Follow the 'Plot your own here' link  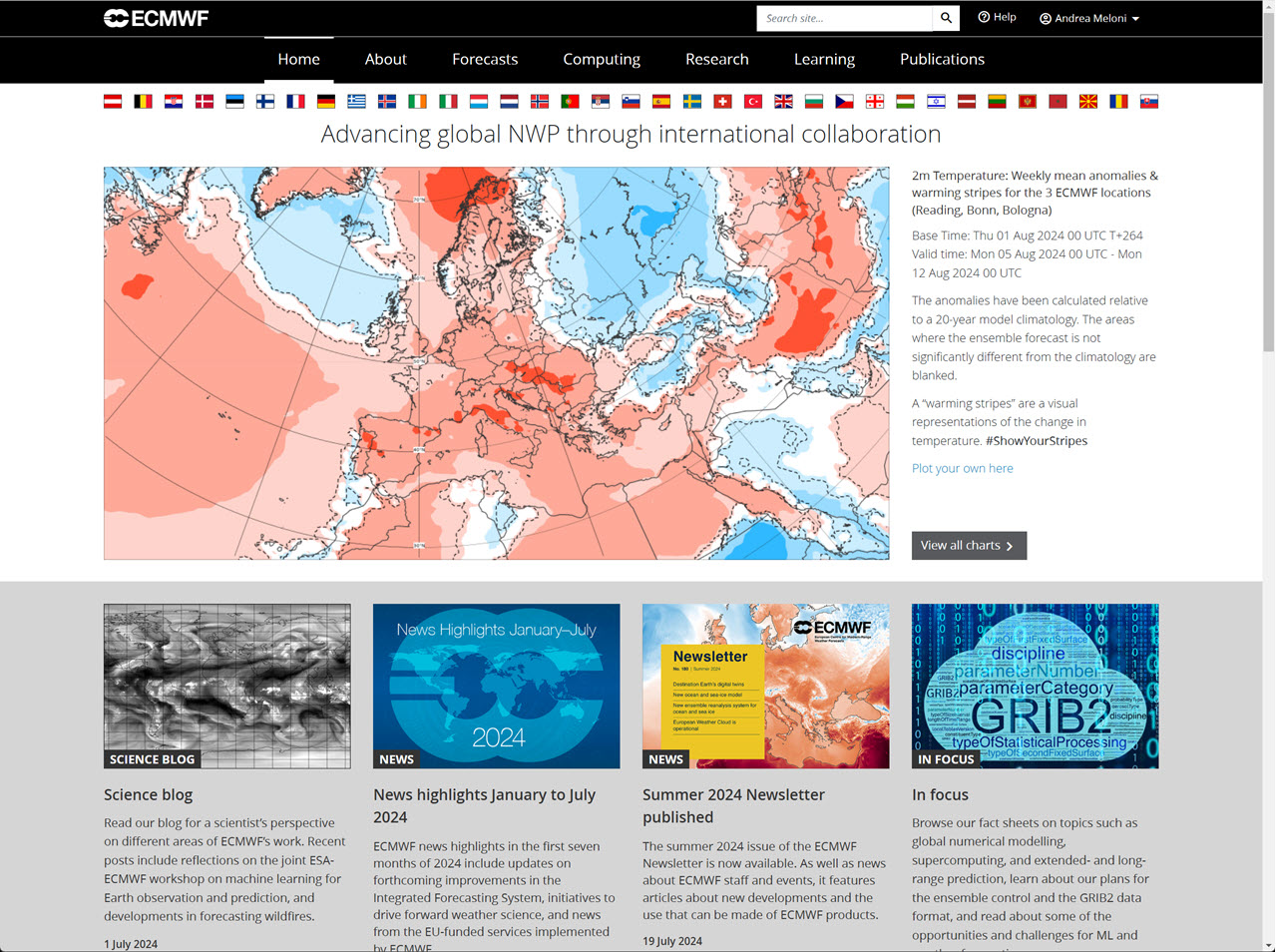pyautogui.click(x=962, y=468)
